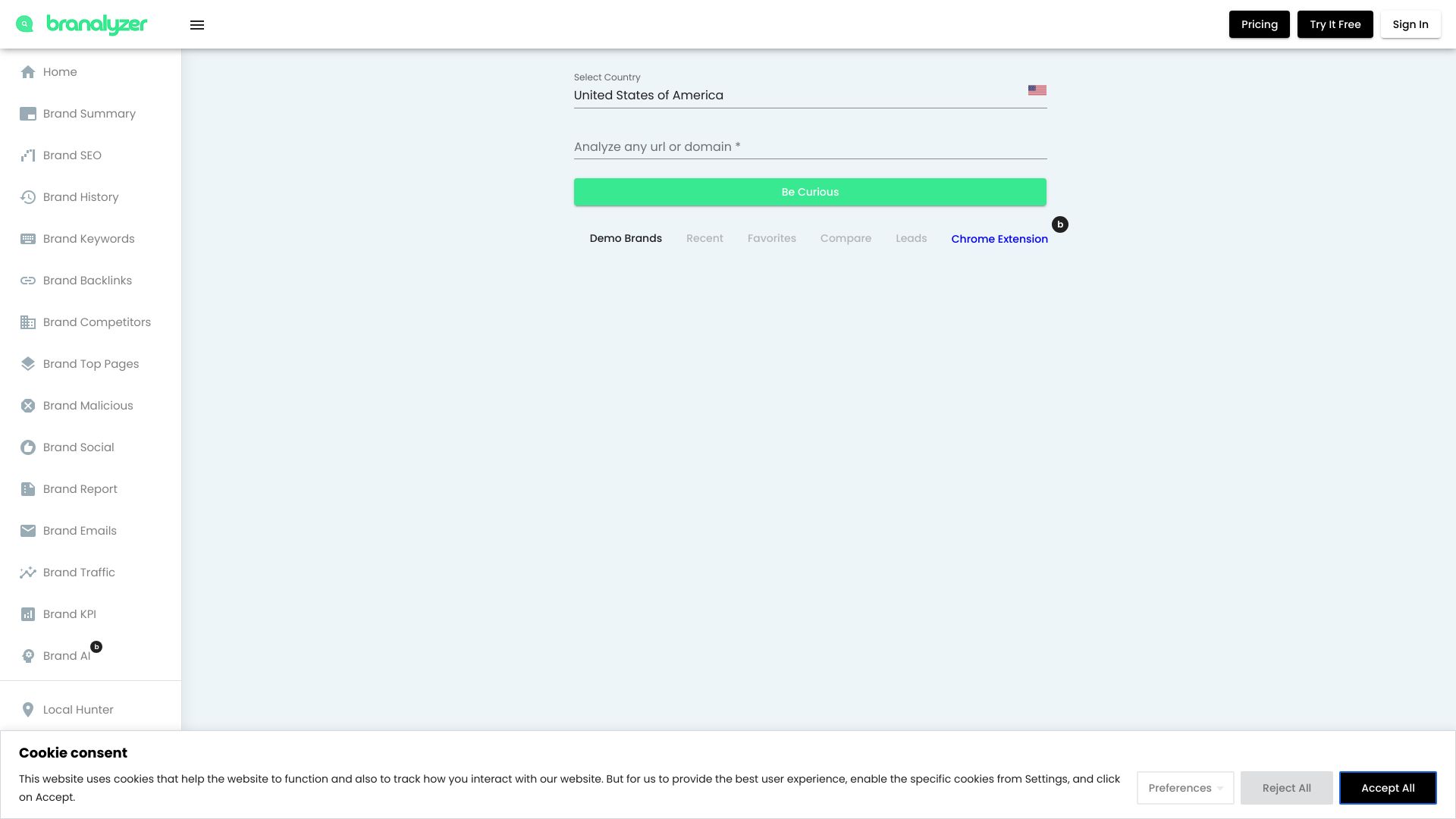The image size is (1456, 819).
Task: Open the Brand Traffic tool
Action: pyautogui.click(x=79, y=572)
